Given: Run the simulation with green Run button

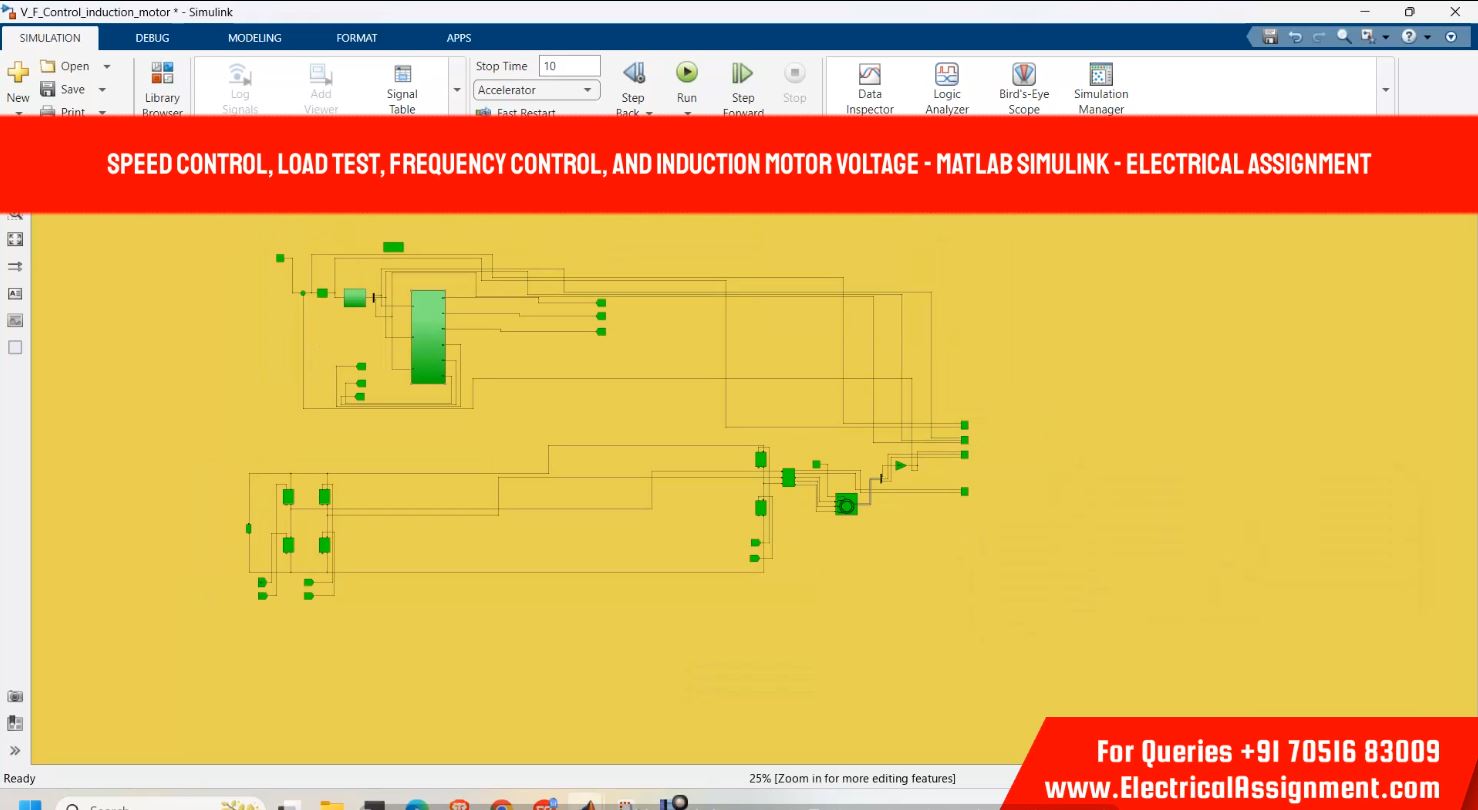Looking at the screenshot, I should [x=687, y=72].
